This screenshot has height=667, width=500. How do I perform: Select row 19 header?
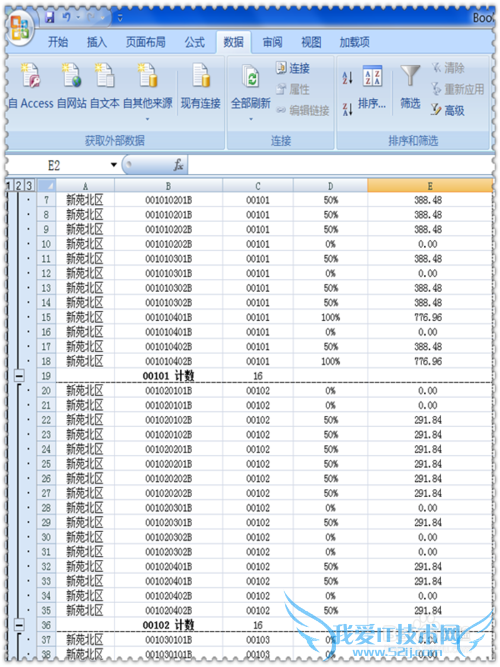click(x=46, y=376)
